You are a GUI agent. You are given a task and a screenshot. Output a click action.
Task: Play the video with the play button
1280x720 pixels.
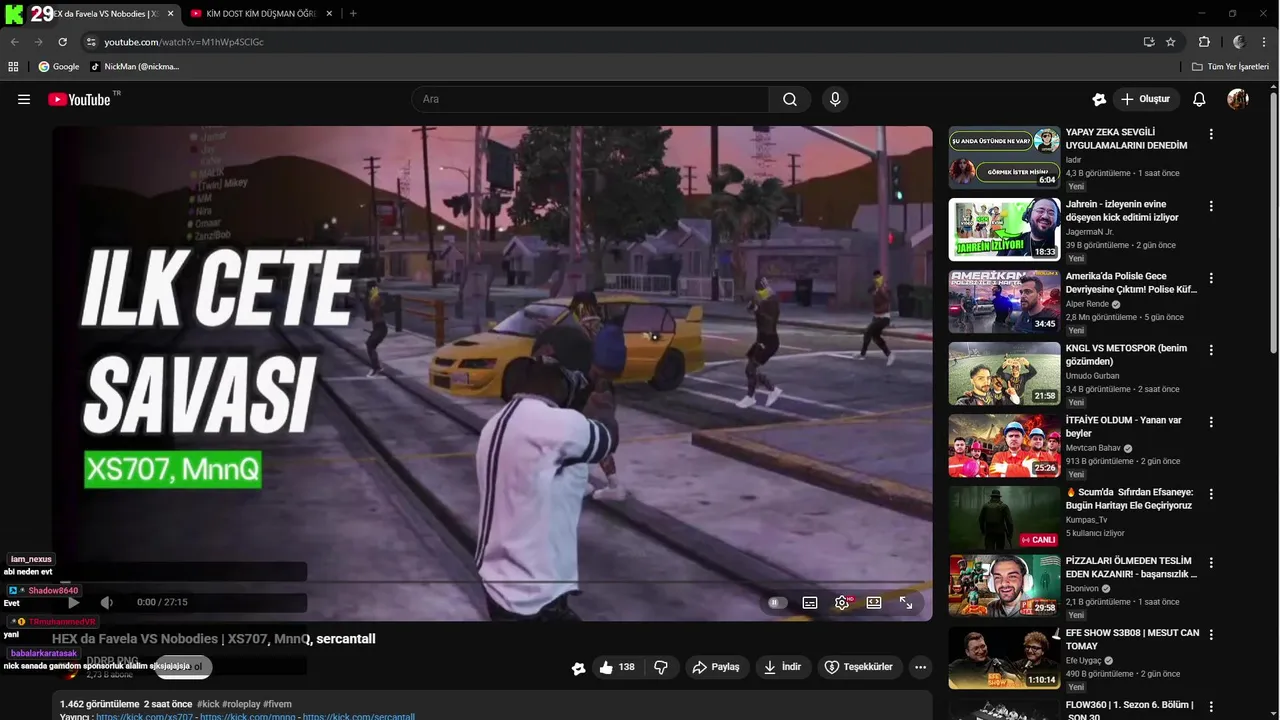(73, 602)
